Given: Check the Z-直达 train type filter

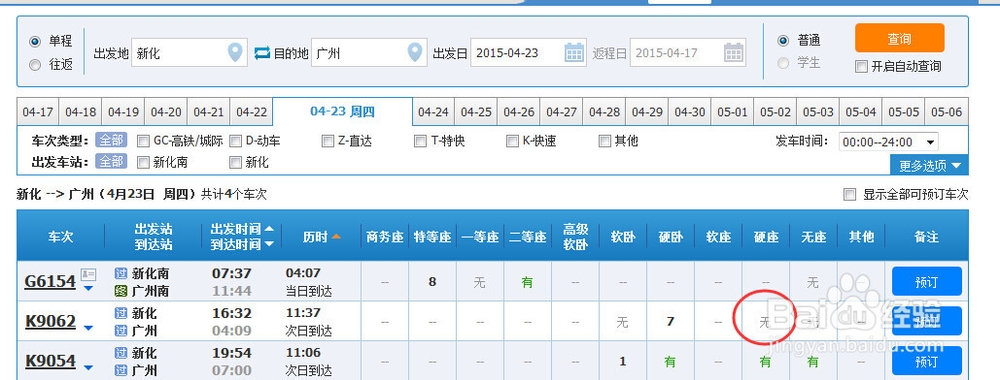Looking at the screenshot, I should coord(328,141).
